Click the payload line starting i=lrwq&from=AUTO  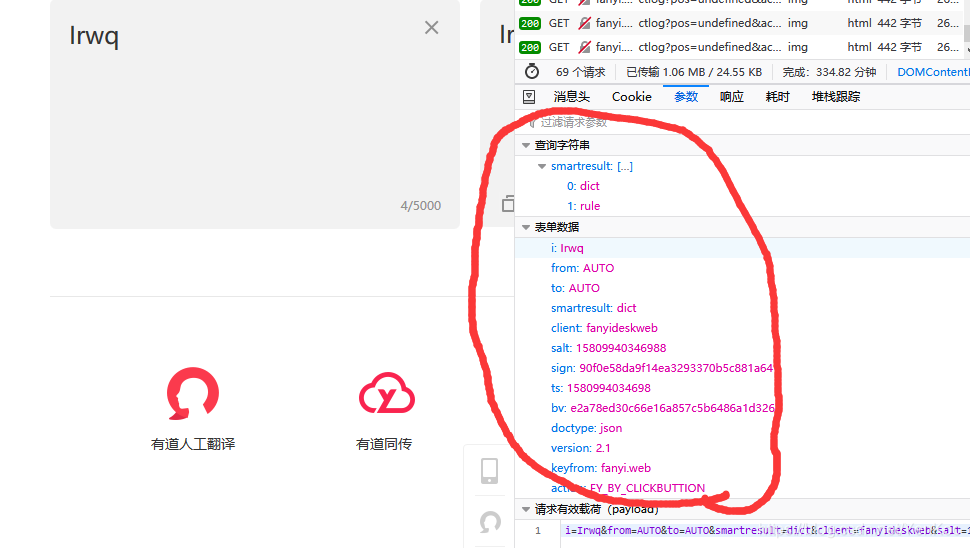tap(766, 530)
